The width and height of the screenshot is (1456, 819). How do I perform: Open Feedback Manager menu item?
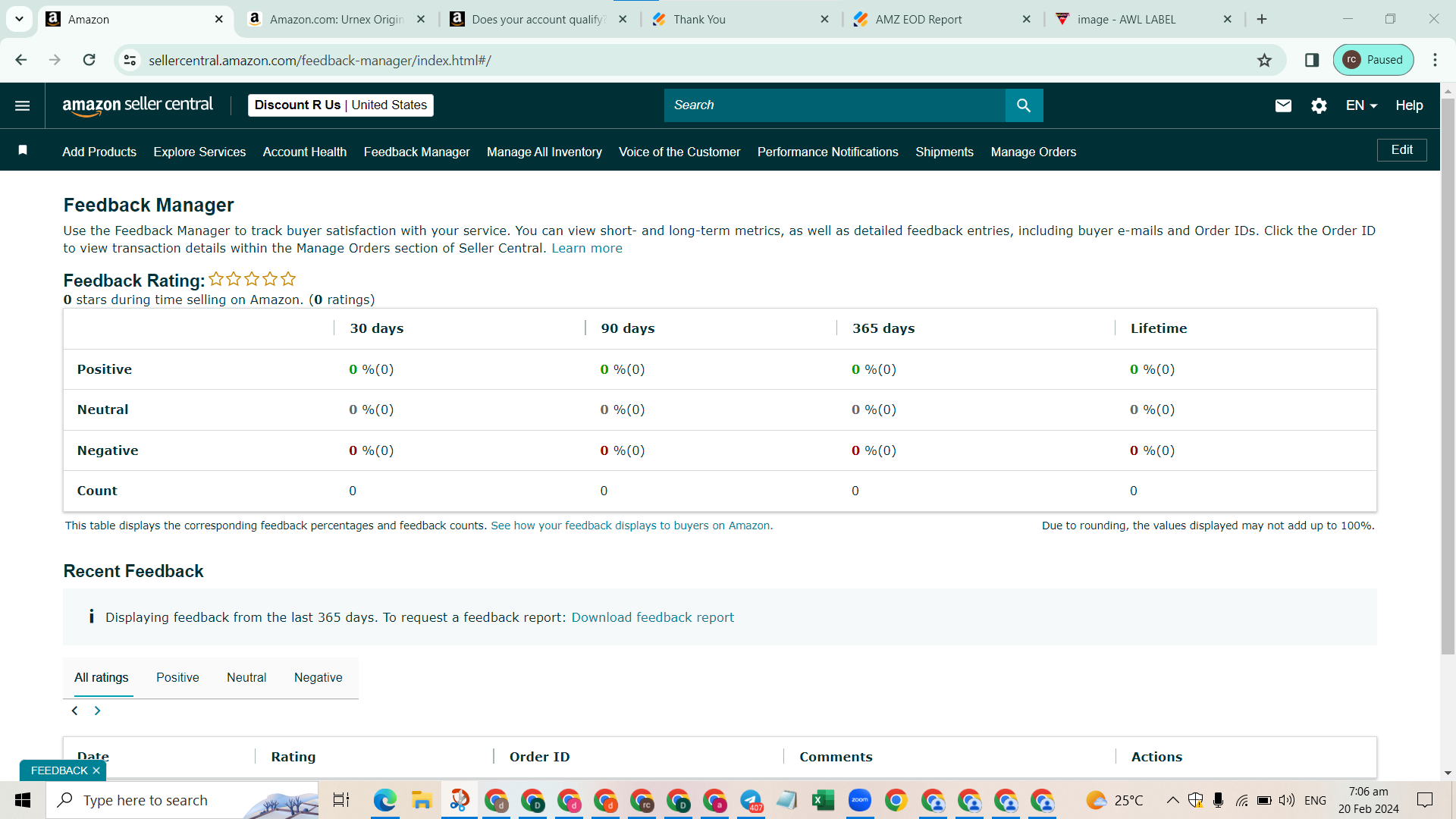[x=416, y=152]
